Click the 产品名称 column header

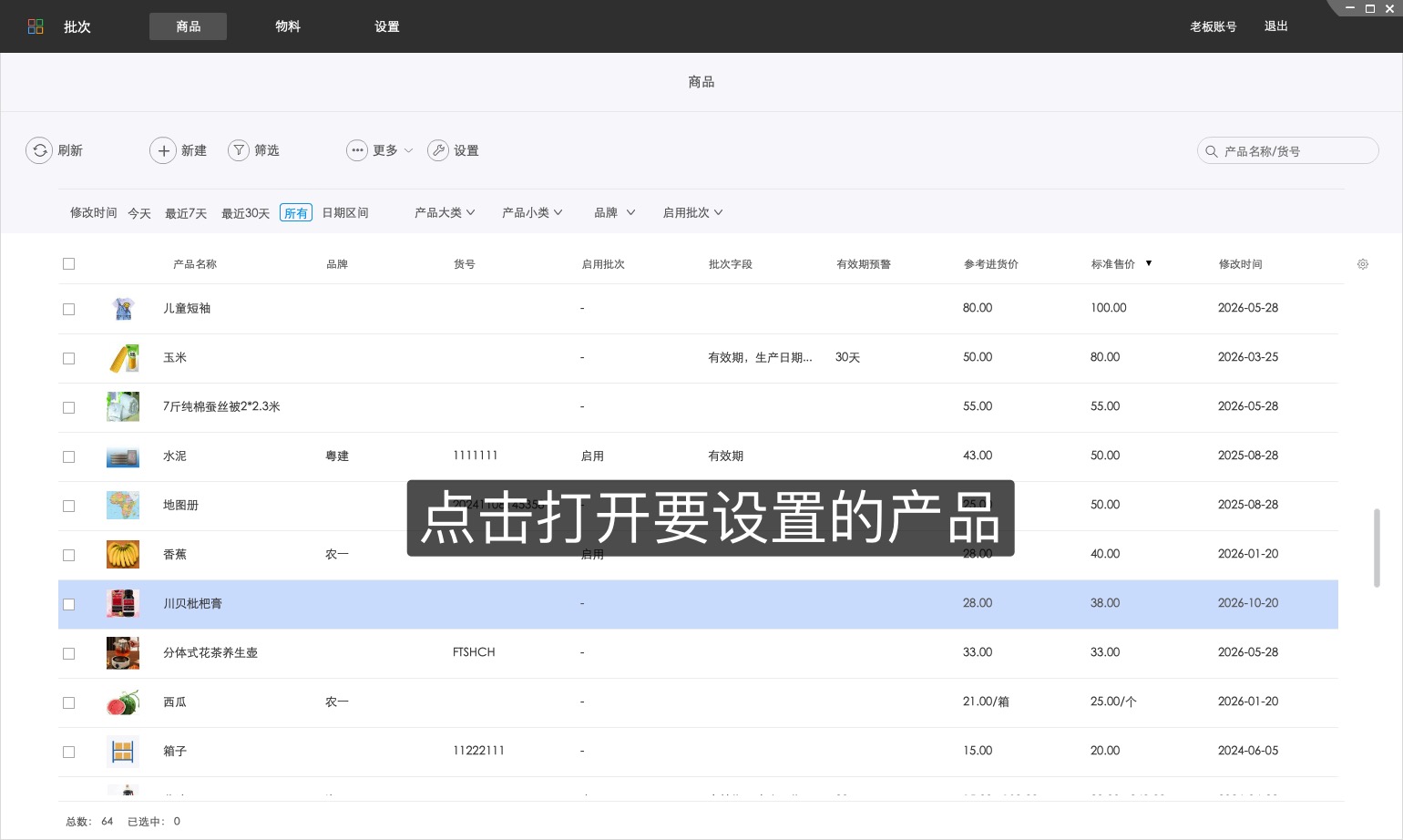click(195, 264)
